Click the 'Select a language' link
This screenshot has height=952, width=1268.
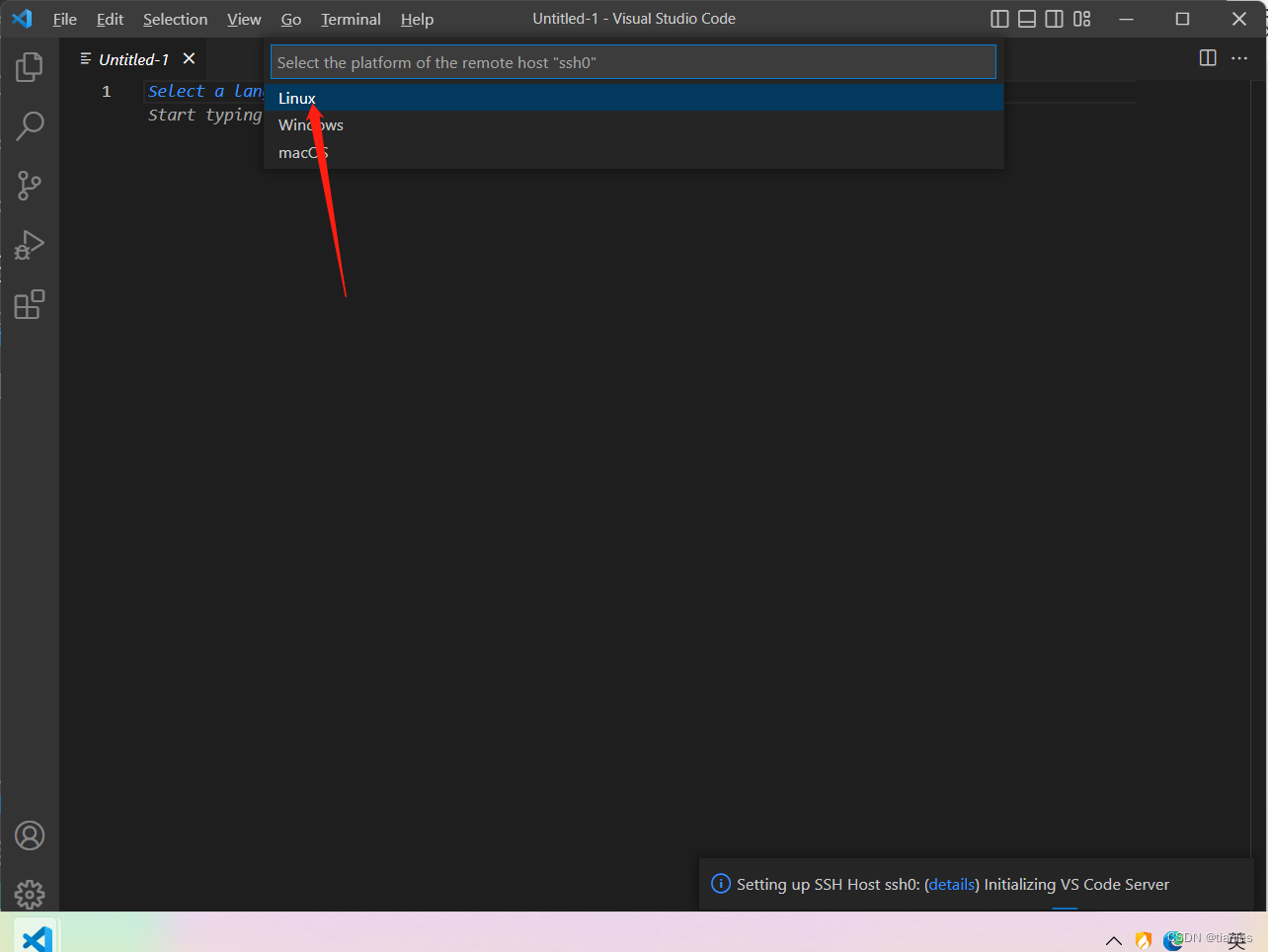(205, 91)
